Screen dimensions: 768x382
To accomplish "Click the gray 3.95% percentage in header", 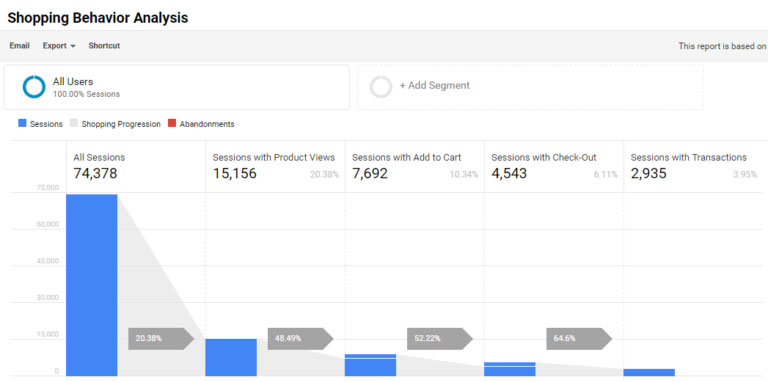I will pyautogui.click(x=744, y=174).
